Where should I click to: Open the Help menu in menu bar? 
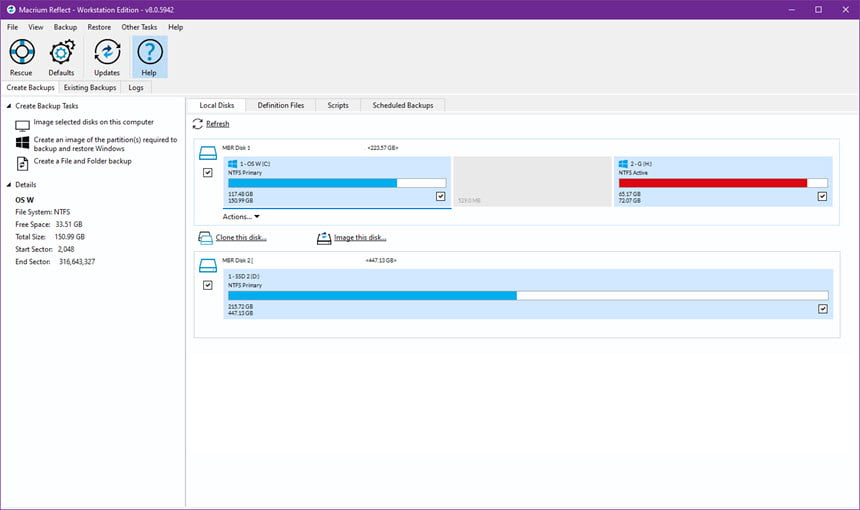click(176, 27)
